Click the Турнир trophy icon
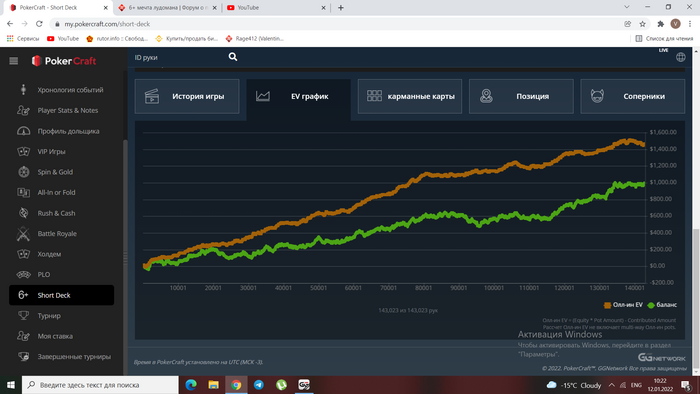The height and width of the screenshot is (394, 700). [23, 315]
